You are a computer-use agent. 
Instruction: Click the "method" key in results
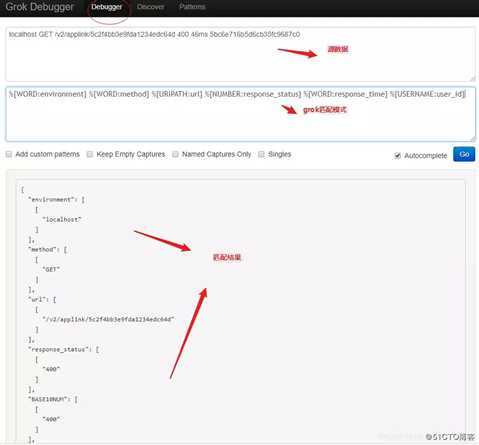[x=43, y=249]
